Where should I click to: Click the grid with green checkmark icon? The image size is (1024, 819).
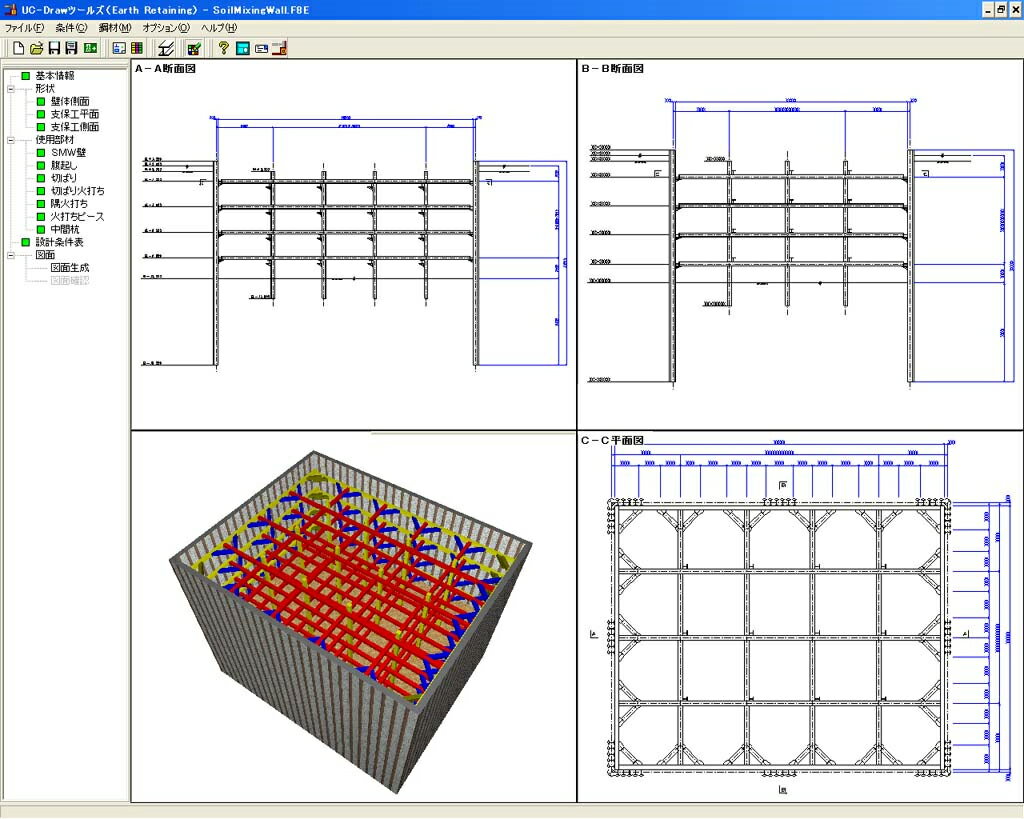(x=194, y=47)
